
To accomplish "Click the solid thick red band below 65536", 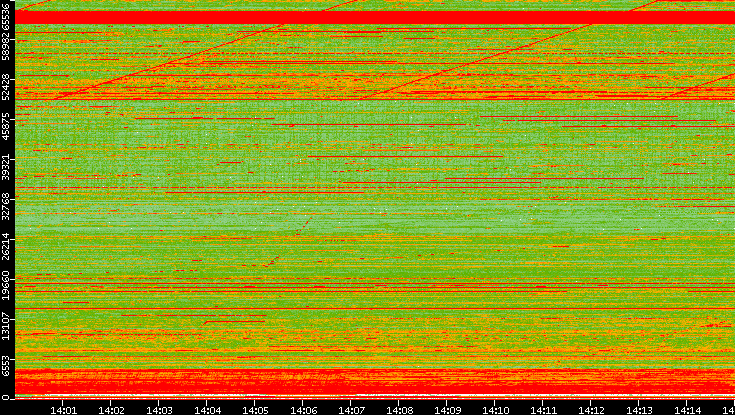I will click(375, 17).
